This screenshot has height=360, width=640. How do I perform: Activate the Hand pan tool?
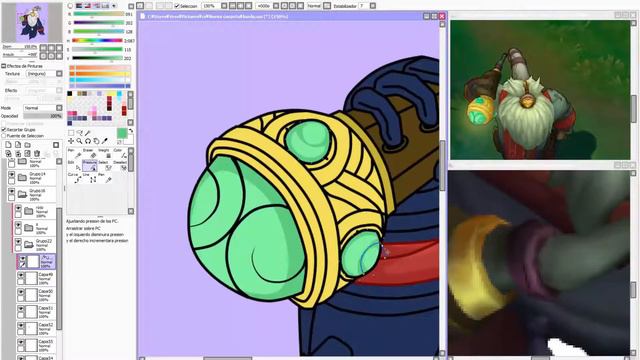coord(96,141)
